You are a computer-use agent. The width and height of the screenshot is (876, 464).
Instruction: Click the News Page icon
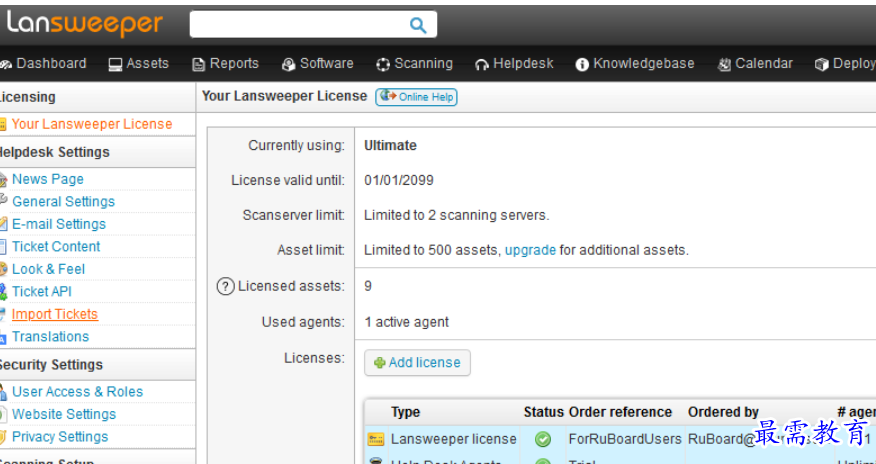(3, 180)
